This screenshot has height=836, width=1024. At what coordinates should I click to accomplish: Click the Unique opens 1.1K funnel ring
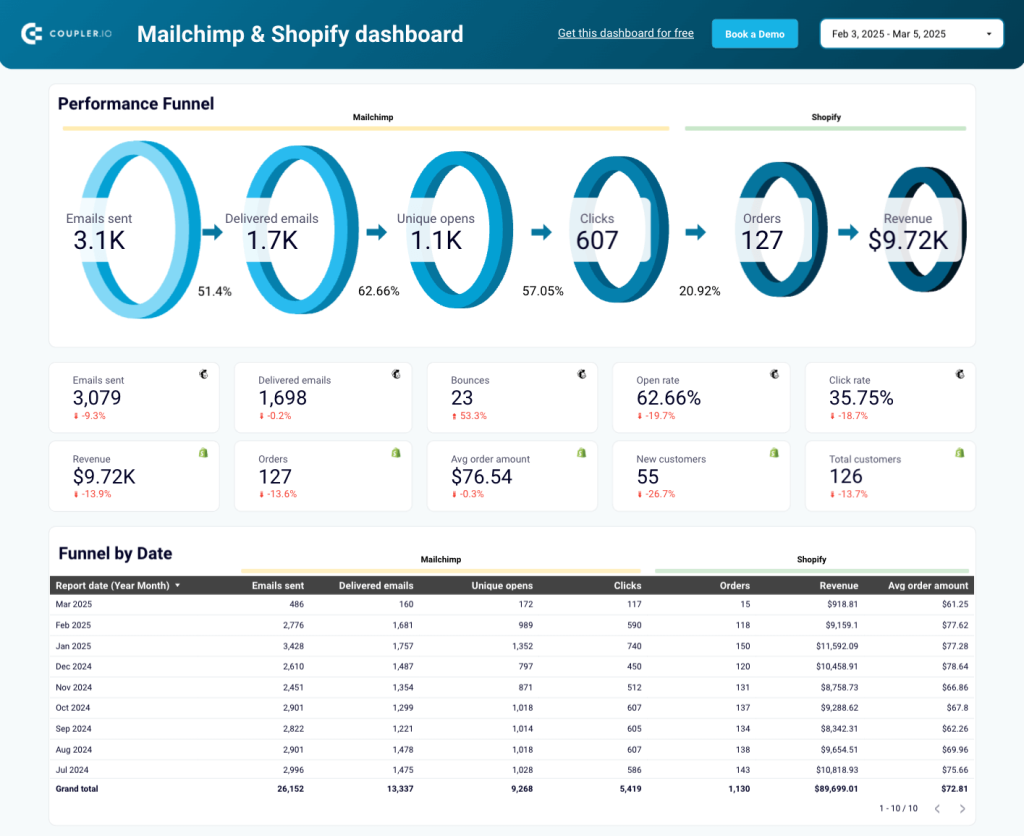460,230
